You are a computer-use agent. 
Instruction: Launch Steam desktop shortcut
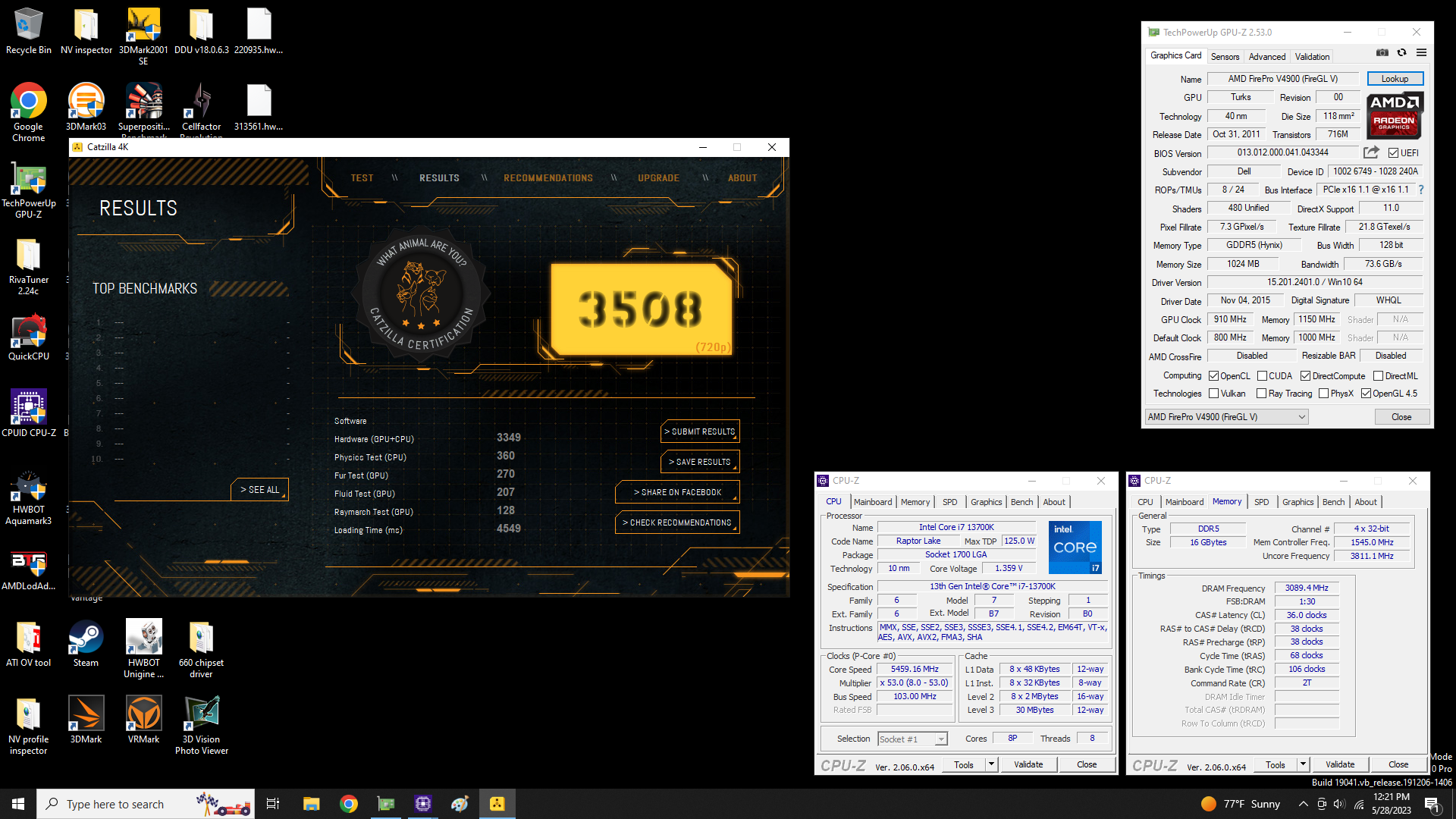tap(86, 643)
